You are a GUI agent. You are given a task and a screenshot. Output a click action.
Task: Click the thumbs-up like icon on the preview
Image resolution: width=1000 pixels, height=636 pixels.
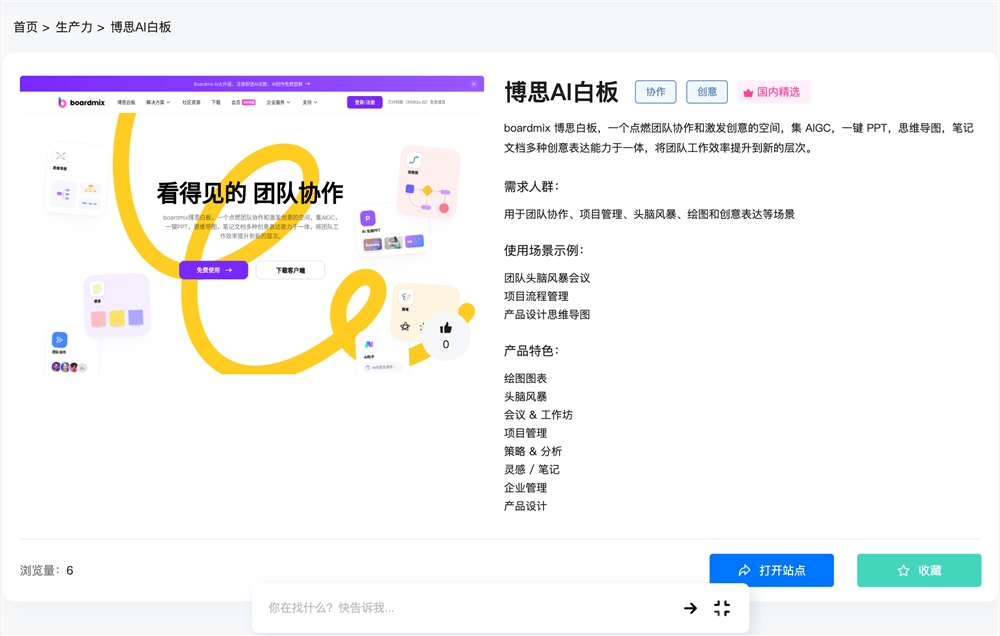tap(446, 327)
